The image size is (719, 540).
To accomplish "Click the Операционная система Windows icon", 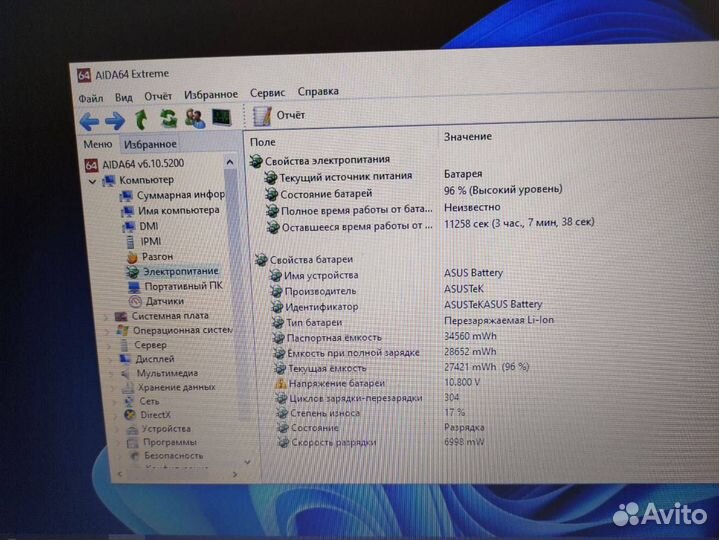I will [122, 331].
